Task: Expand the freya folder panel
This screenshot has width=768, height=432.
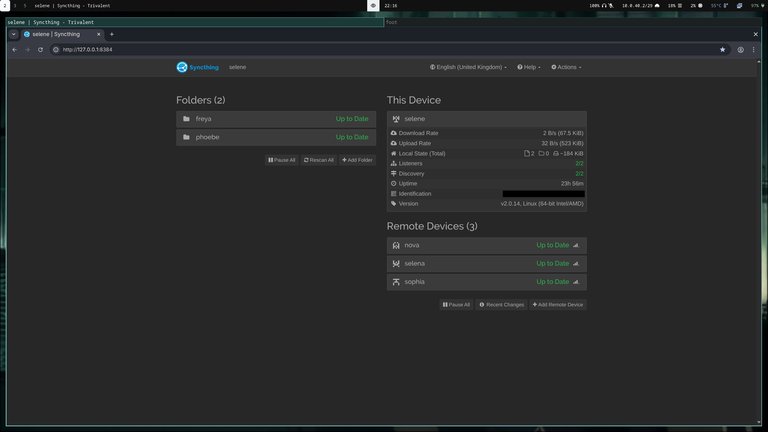Action: click(276, 119)
